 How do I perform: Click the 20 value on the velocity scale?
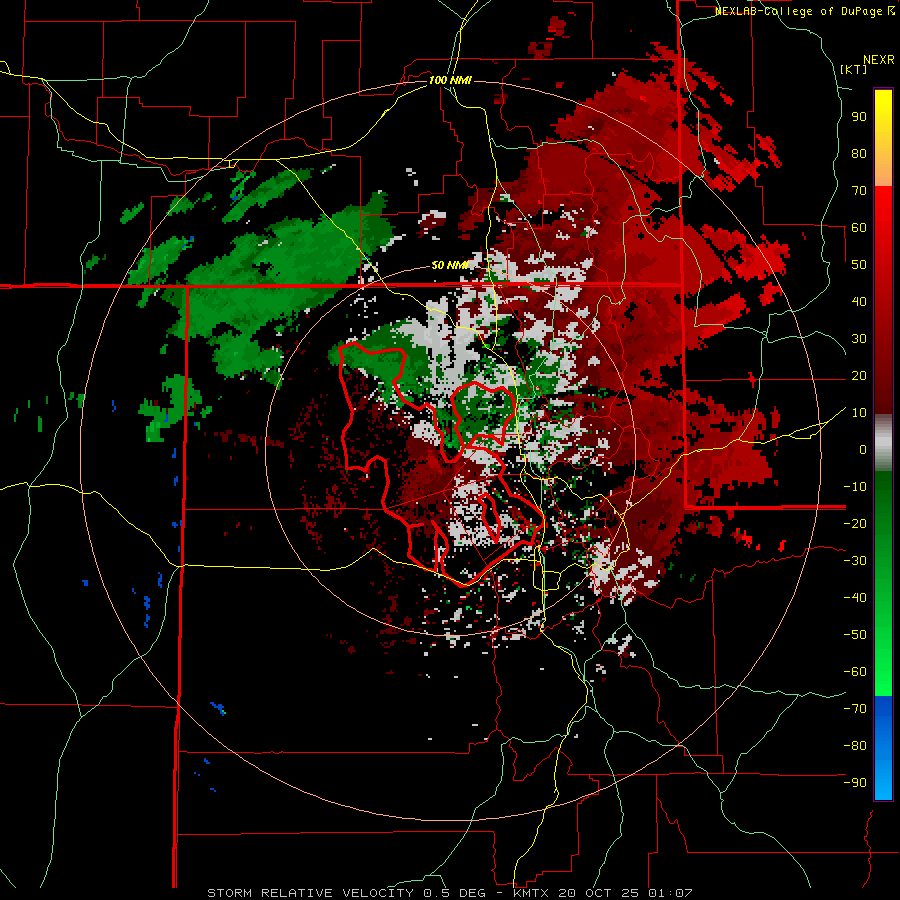pos(859,375)
